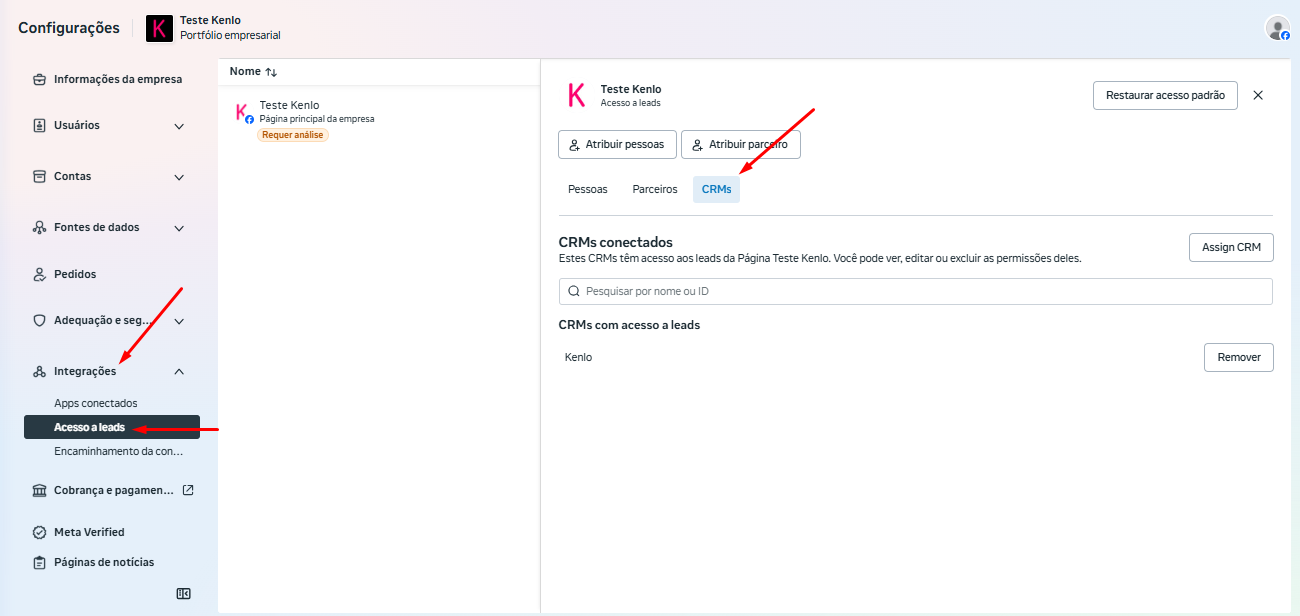Viewport: 1300px width, 616px height.
Task: Open Encaminhamento da conversão menu item
Action: click(118, 451)
